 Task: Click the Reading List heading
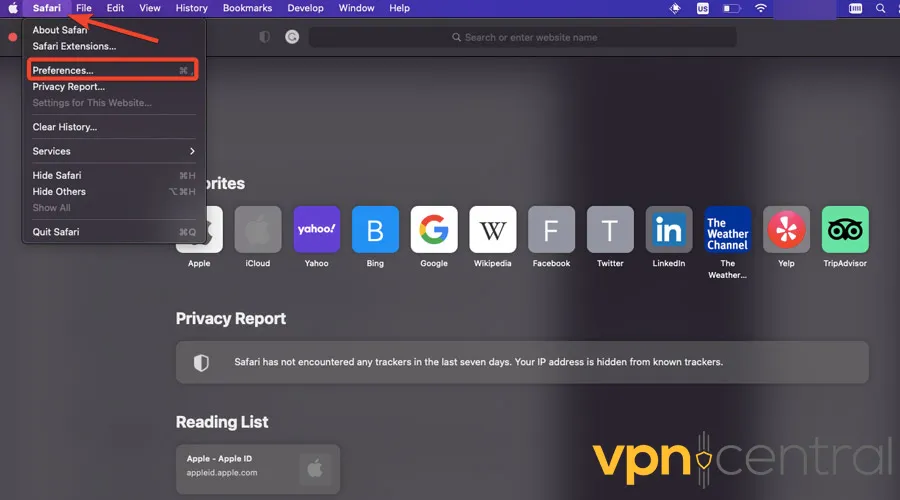tap(222, 422)
